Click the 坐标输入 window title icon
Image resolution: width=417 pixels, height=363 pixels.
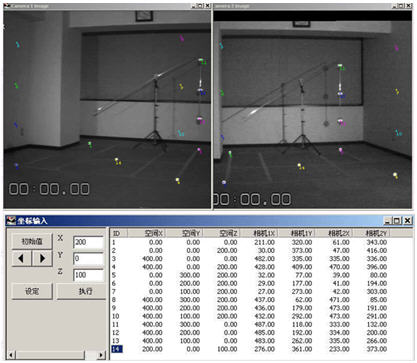coord(11,221)
